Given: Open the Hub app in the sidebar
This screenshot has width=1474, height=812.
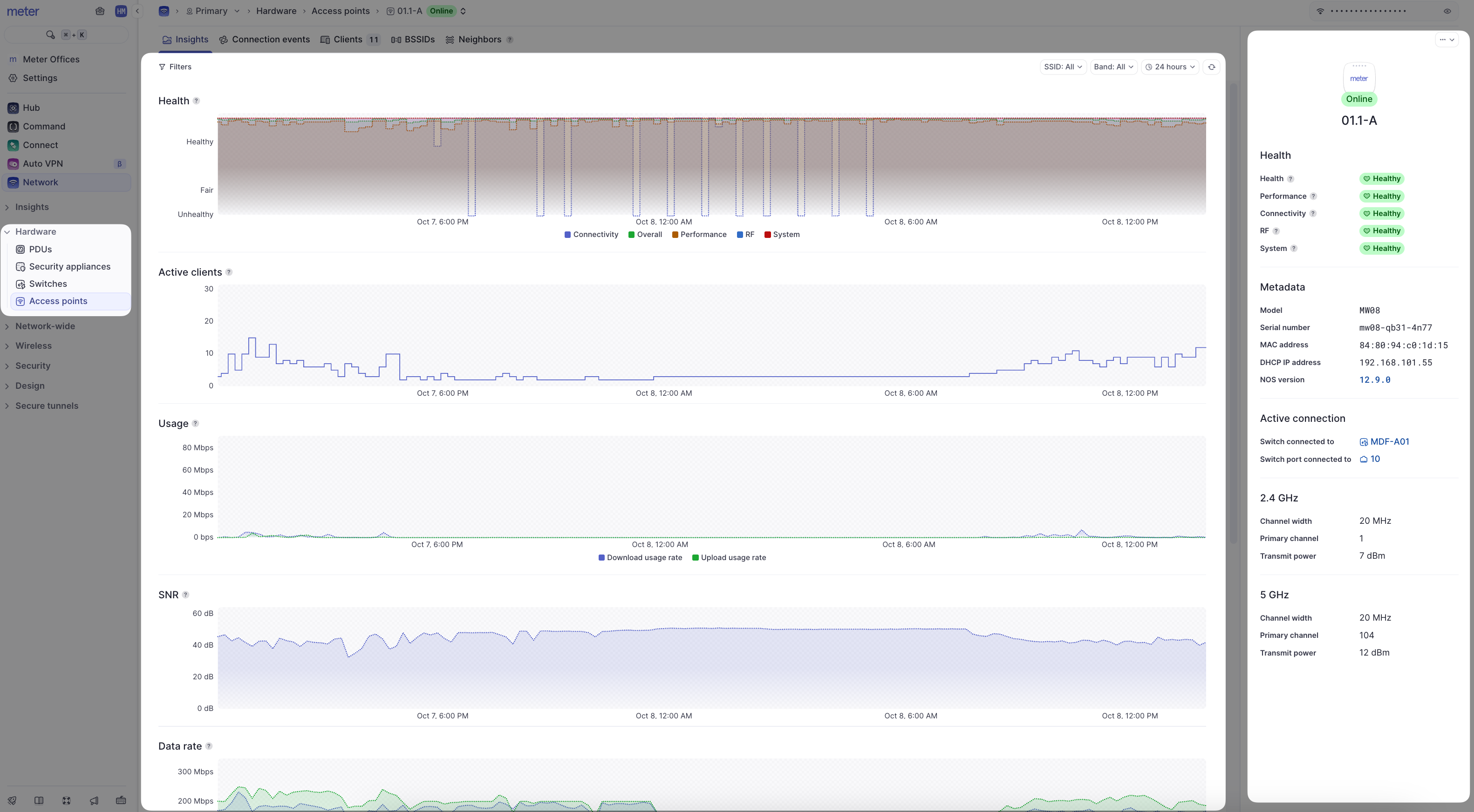Looking at the screenshot, I should coord(31,108).
